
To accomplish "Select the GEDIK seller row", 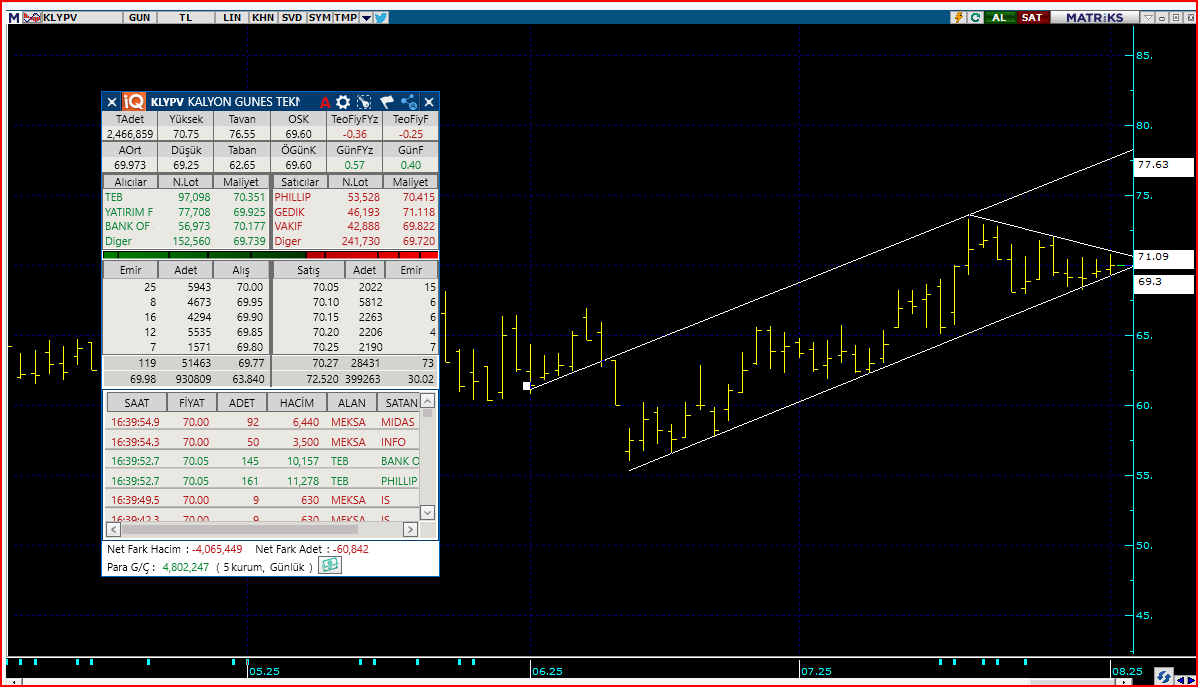I will click(355, 212).
